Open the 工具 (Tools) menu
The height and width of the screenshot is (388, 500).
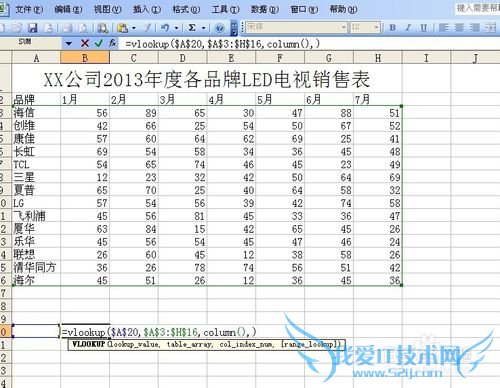pos(226,9)
